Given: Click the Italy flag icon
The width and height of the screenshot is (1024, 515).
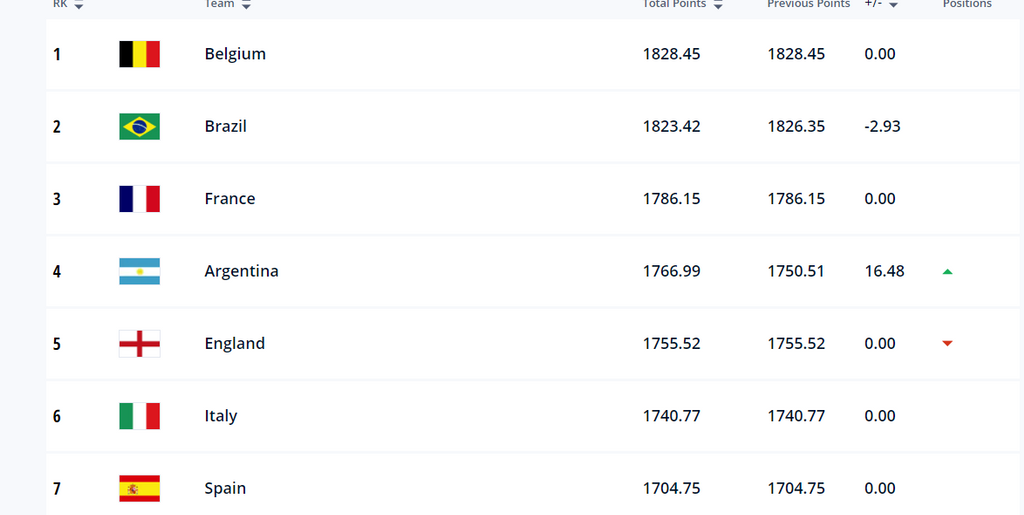Looking at the screenshot, I should (139, 416).
